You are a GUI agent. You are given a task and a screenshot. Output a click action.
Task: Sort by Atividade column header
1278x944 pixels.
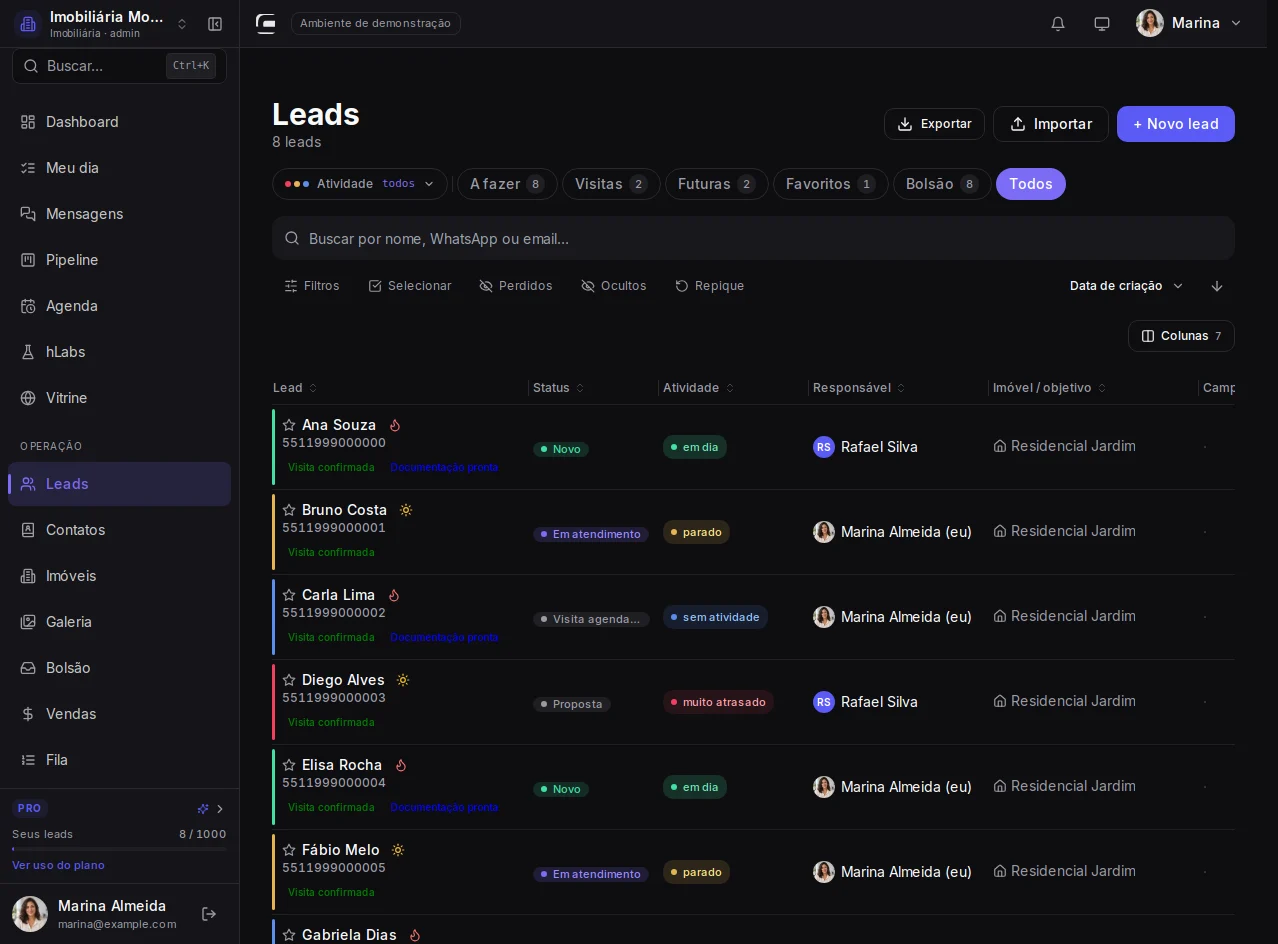[x=698, y=388]
